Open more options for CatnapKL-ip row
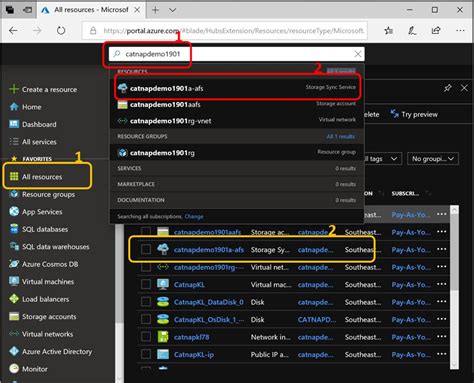The image size is (474, 383). coord(442,354)
